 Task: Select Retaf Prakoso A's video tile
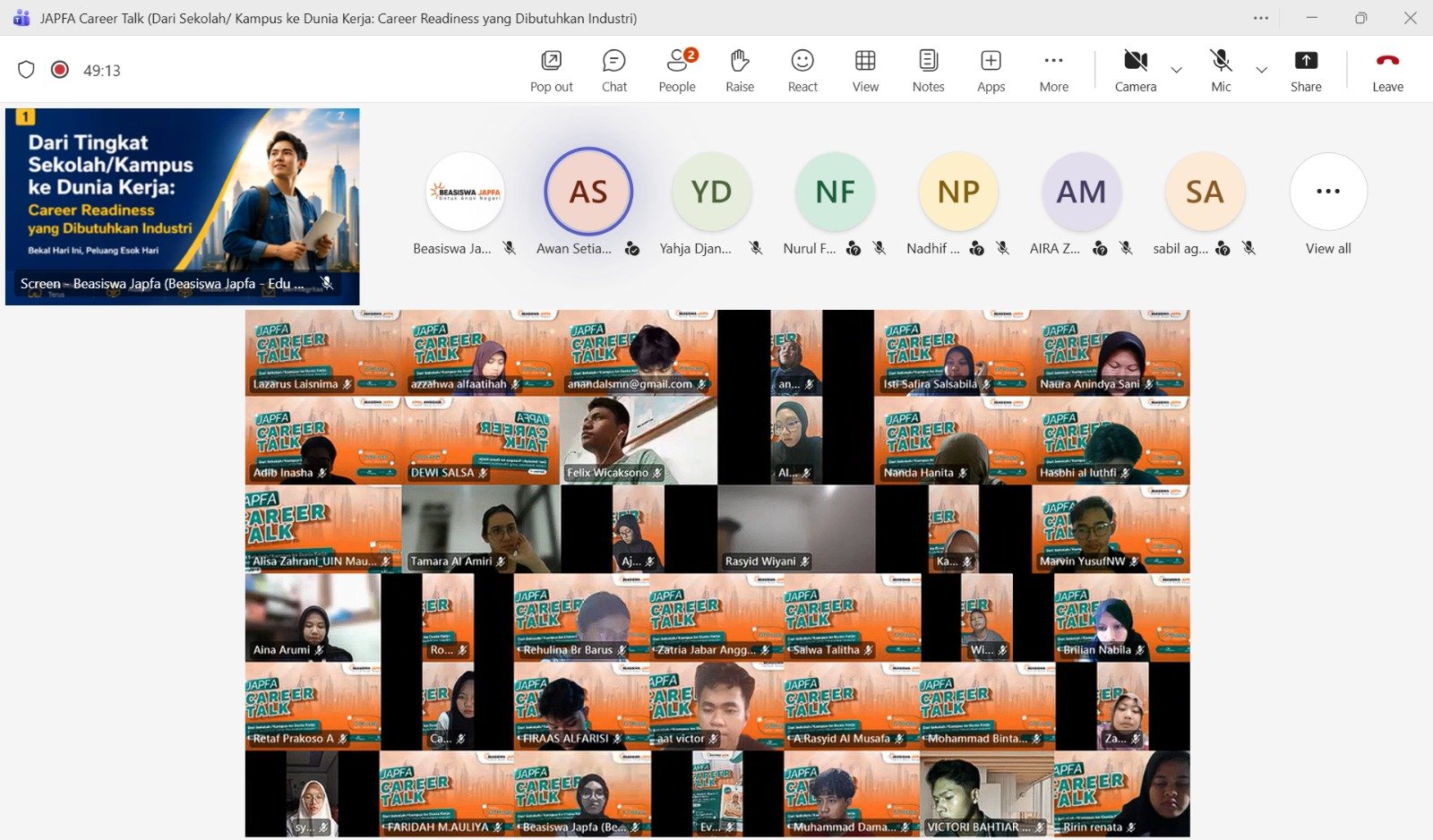coord(313,707)
